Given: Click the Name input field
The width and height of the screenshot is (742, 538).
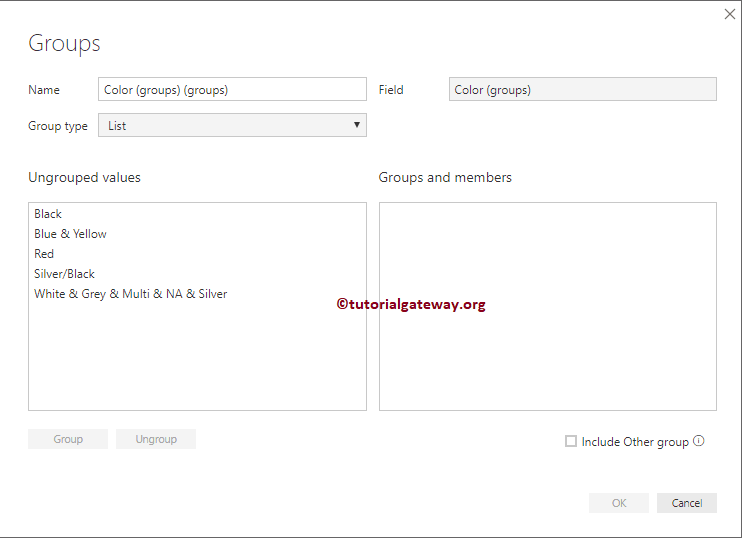Looking at the screenshot, I should pyautogui.click(x=232, y=89).
